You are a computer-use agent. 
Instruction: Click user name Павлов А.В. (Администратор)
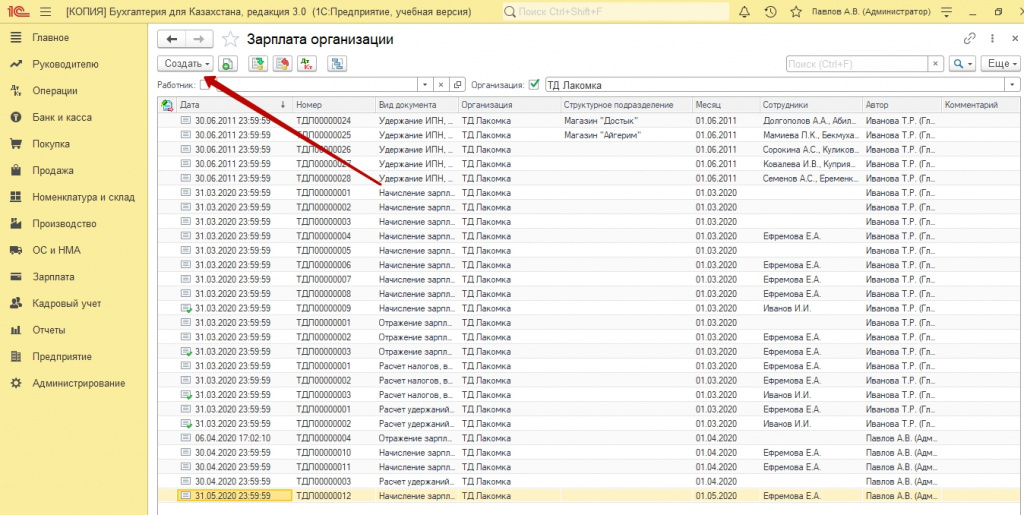click(871, 12)
